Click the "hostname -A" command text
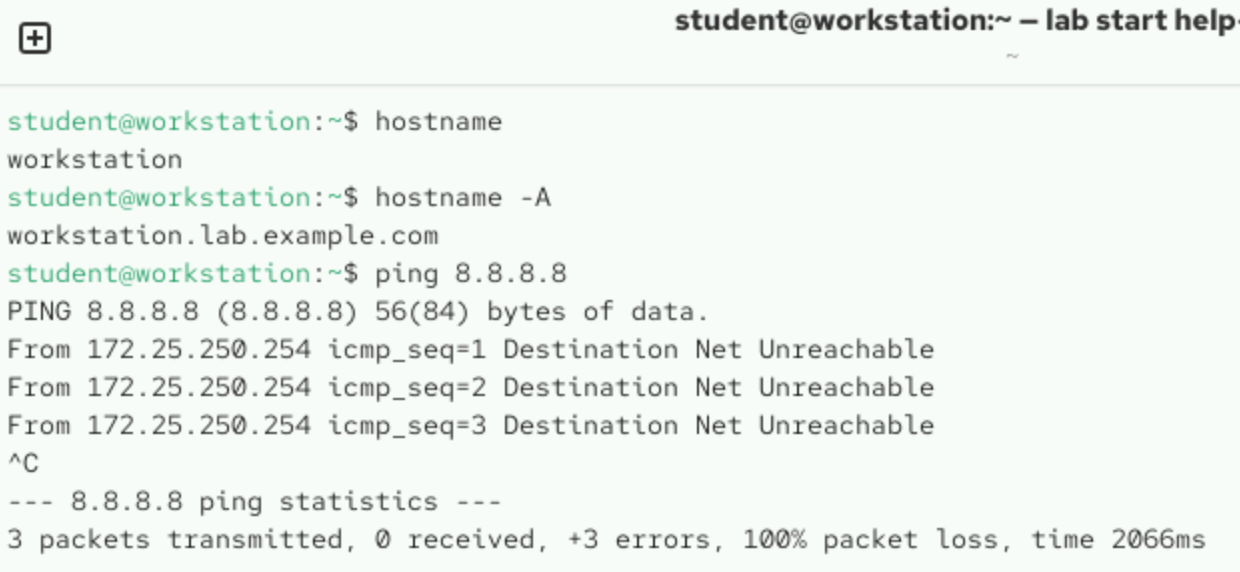The width and height of the screenshot is (1240, 572). 462,198
